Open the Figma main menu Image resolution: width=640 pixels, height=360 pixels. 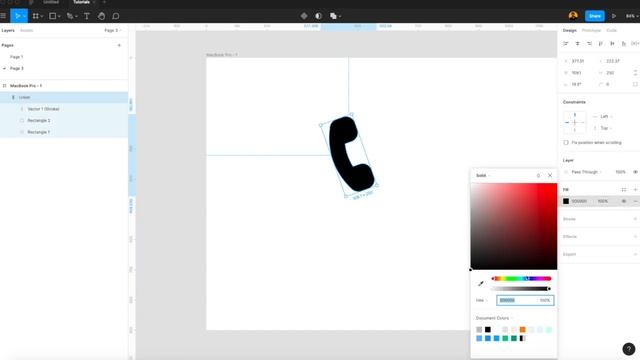pyautogui.click(x=3, y=16)
